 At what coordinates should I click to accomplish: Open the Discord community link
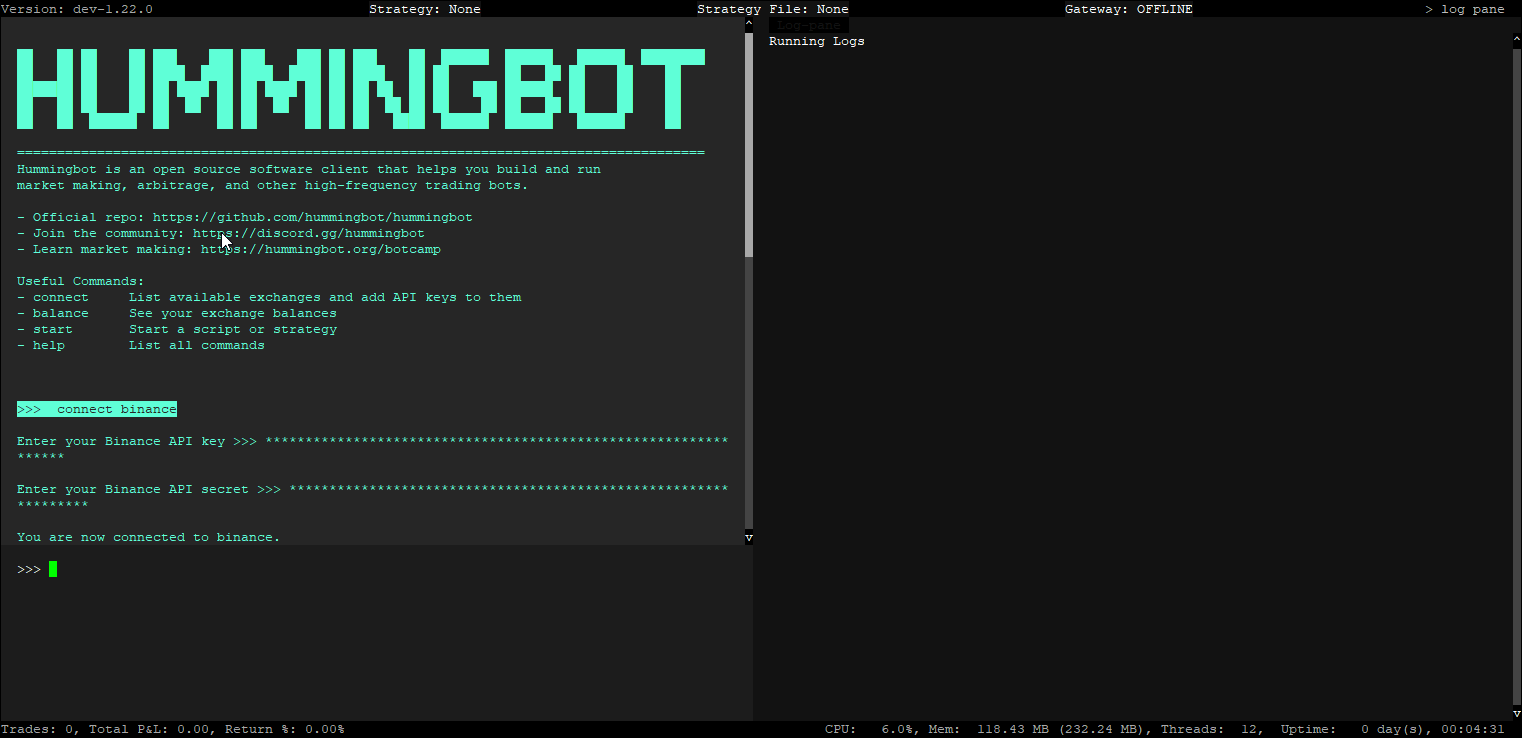coord(308,233)
